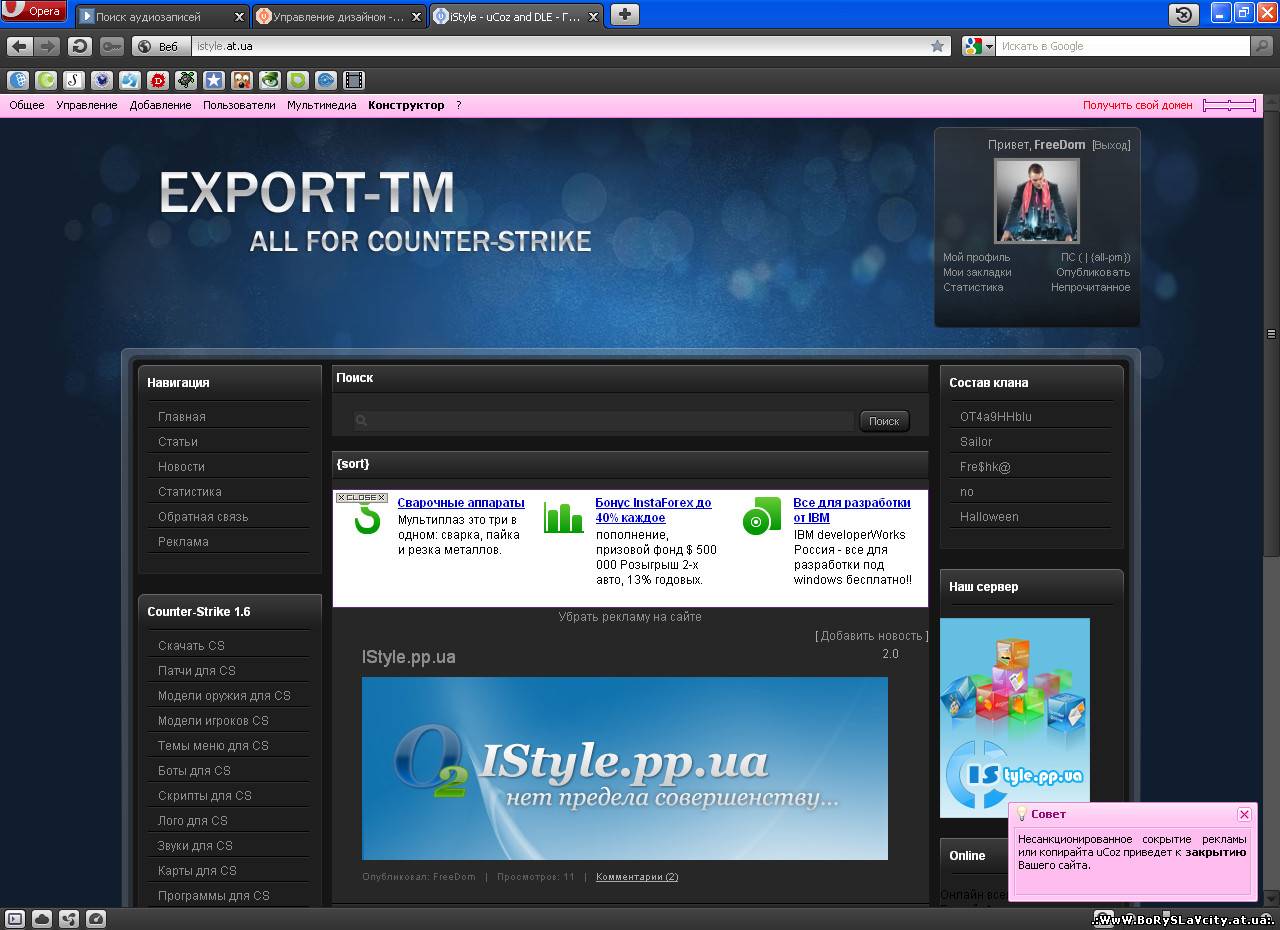Click the blue star bookmark icon
Screen dimensions: 1280x930
[x=214, y=81]
